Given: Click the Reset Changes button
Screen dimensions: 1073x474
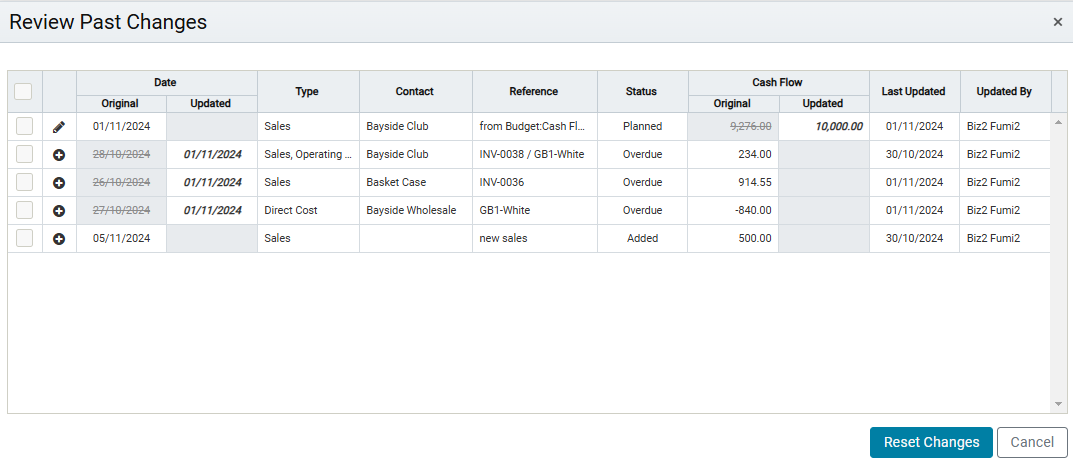Looking at the screenshot, I should click(931, 443).
